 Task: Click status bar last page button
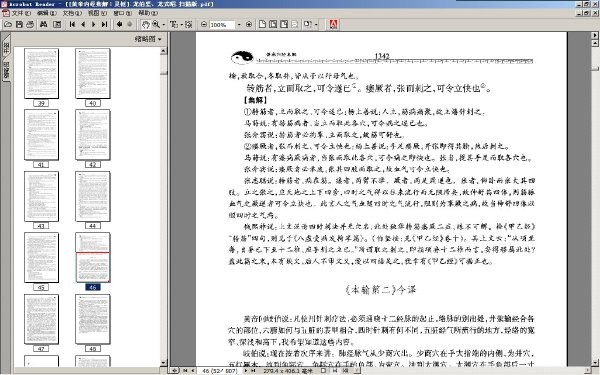pos(253,370)
